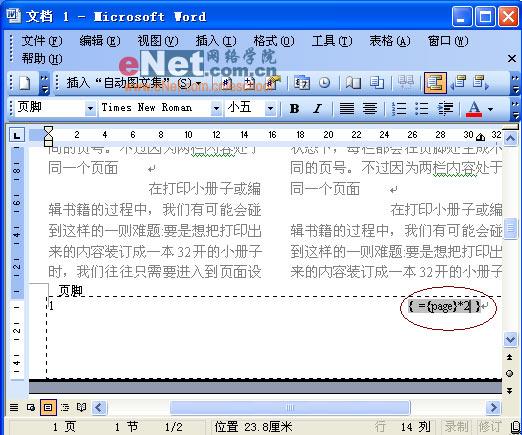522x435 pixels.
Task: Switch to Web Layout view icon
Action: point(31,407)
